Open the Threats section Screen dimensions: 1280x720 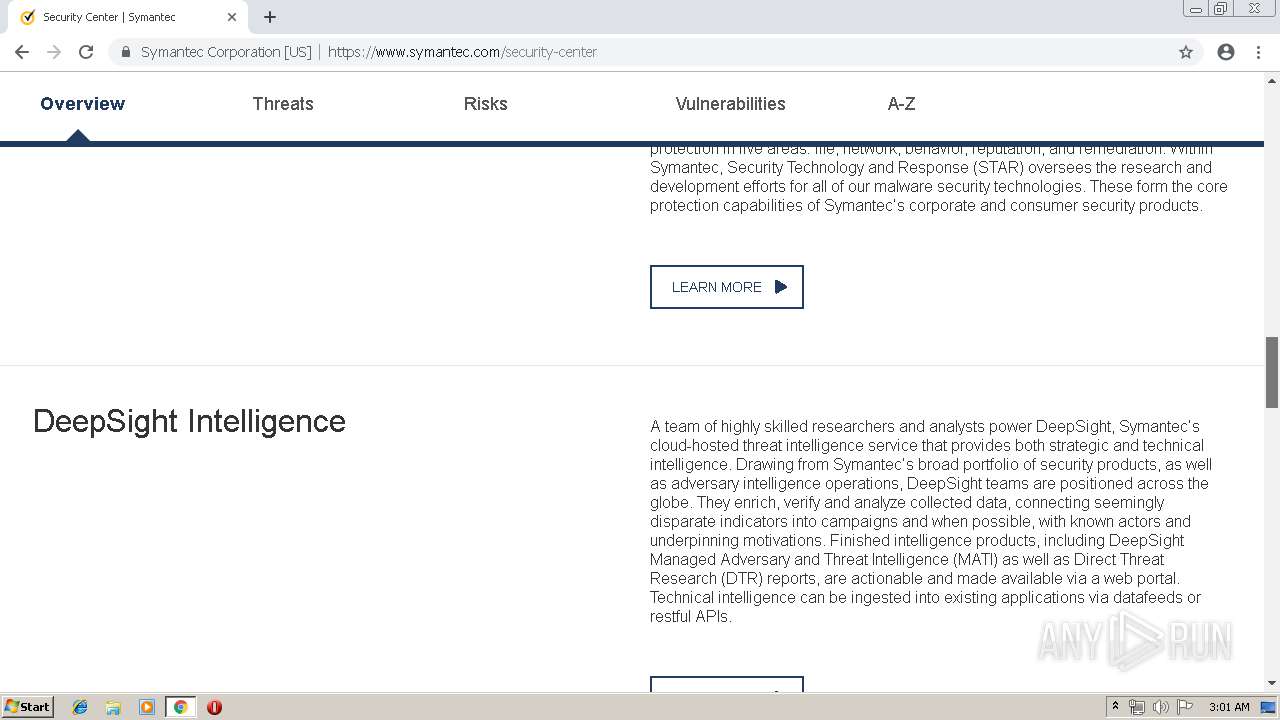point(283,104)
